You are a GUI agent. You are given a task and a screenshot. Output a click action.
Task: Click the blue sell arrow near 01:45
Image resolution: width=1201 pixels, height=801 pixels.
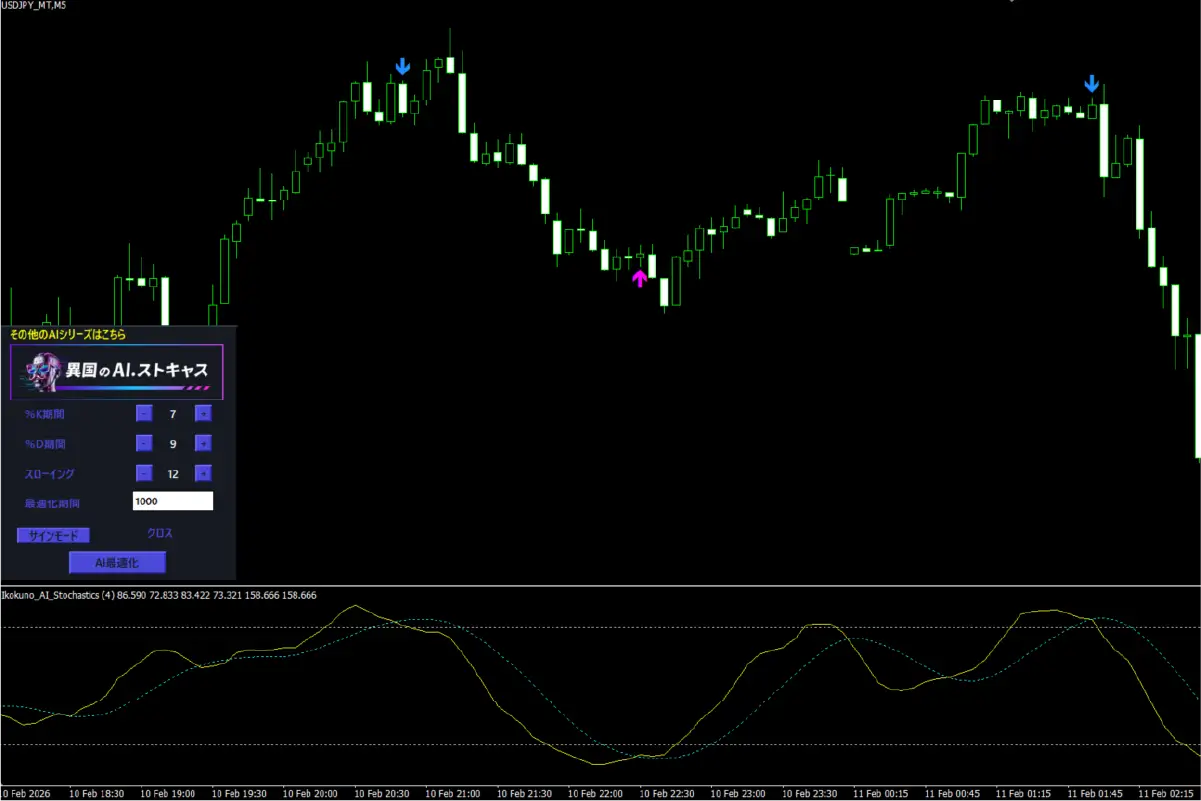1092,84
